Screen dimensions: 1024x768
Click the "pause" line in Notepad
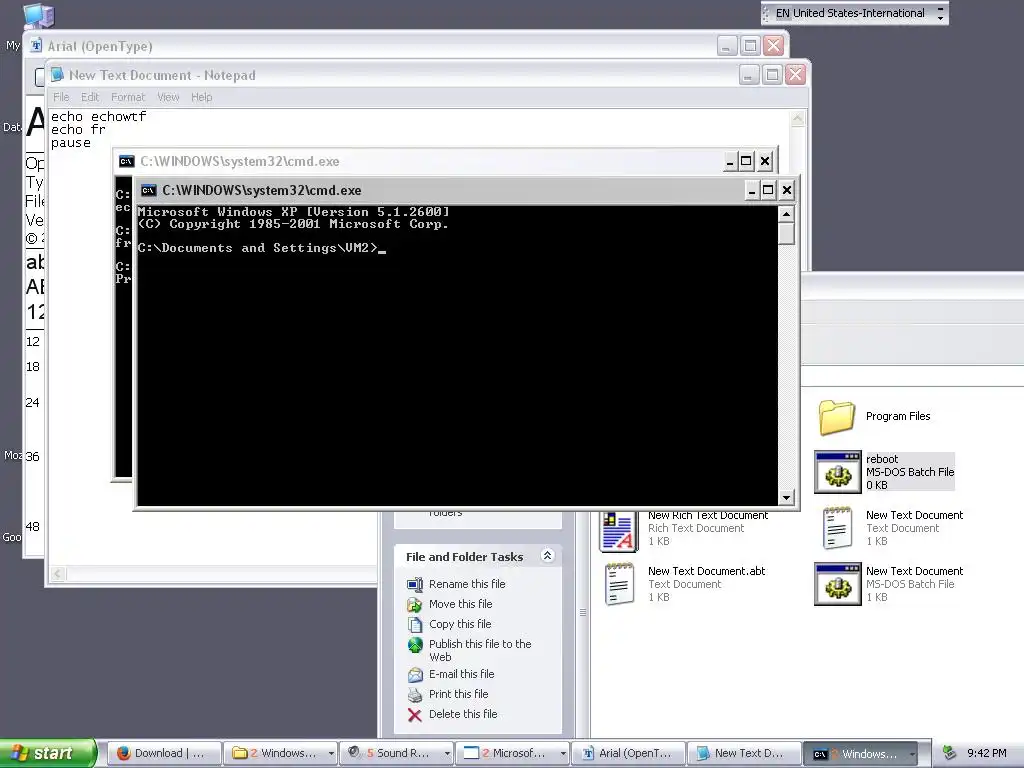pyautogui.click(x=71, y=142)
